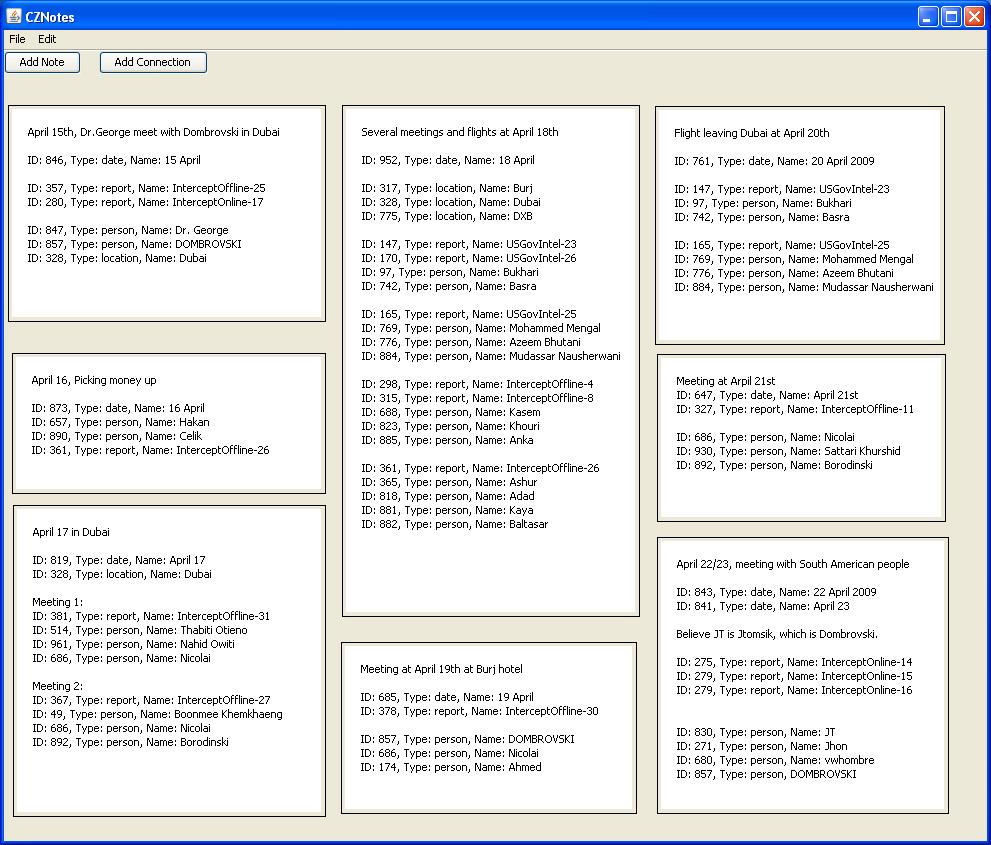The image size is (991, 845).
Task: Click the person line for JT
Action: [756, 733]
